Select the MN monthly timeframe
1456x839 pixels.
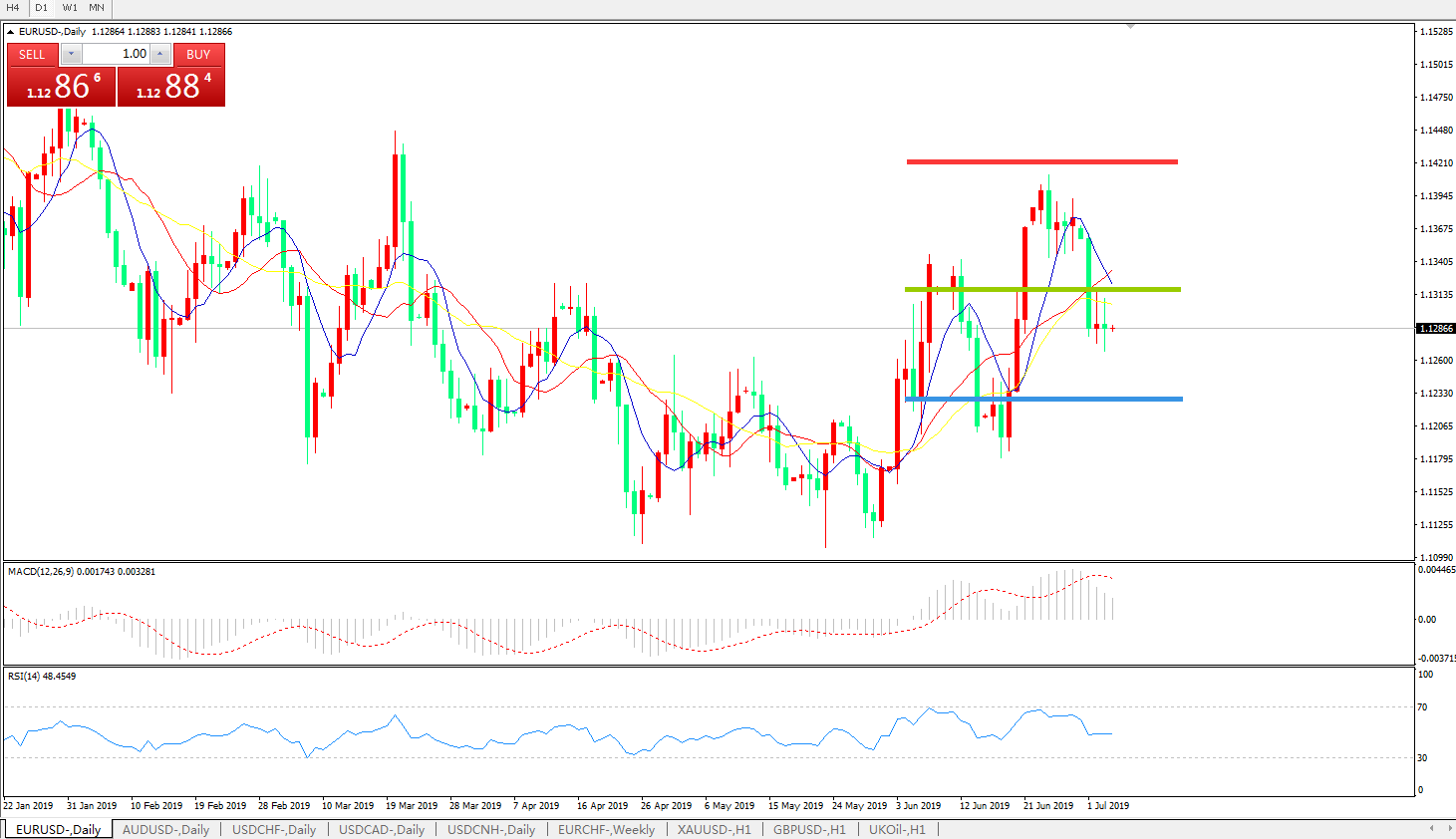pyautogui.click(x=97, y=8)
